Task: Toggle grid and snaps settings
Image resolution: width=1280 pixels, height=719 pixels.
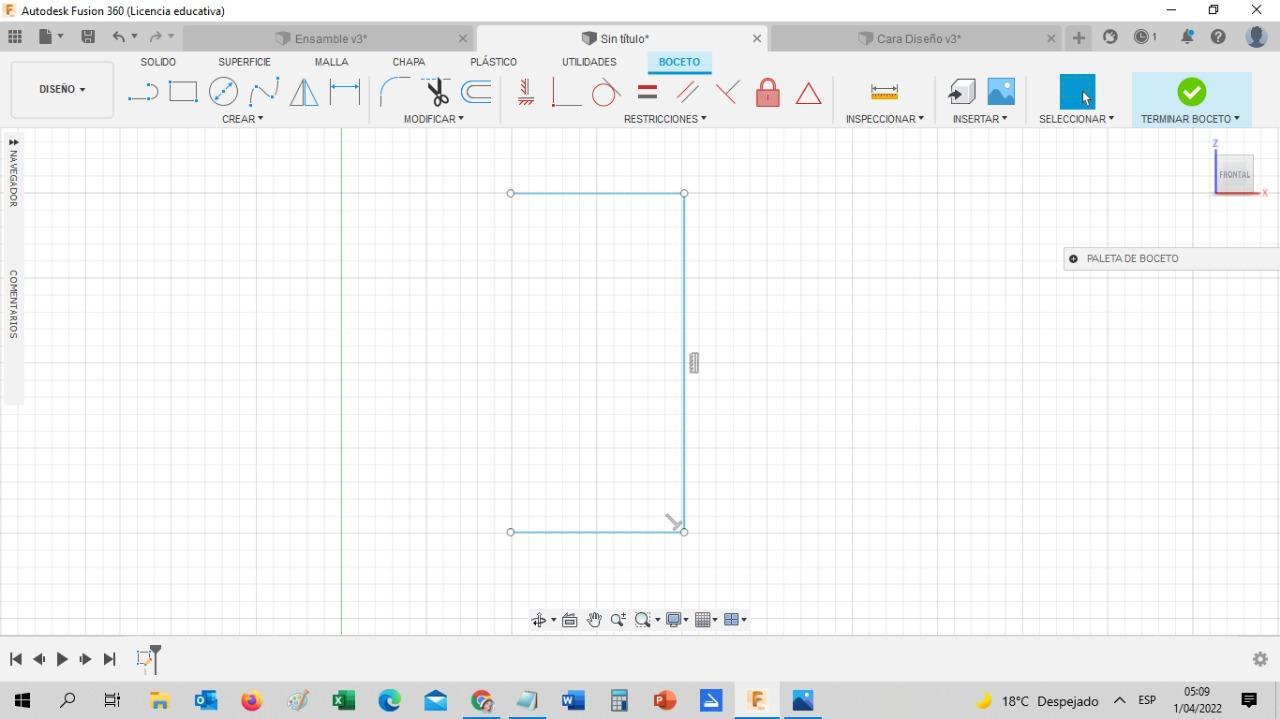Action: [707, 620]
